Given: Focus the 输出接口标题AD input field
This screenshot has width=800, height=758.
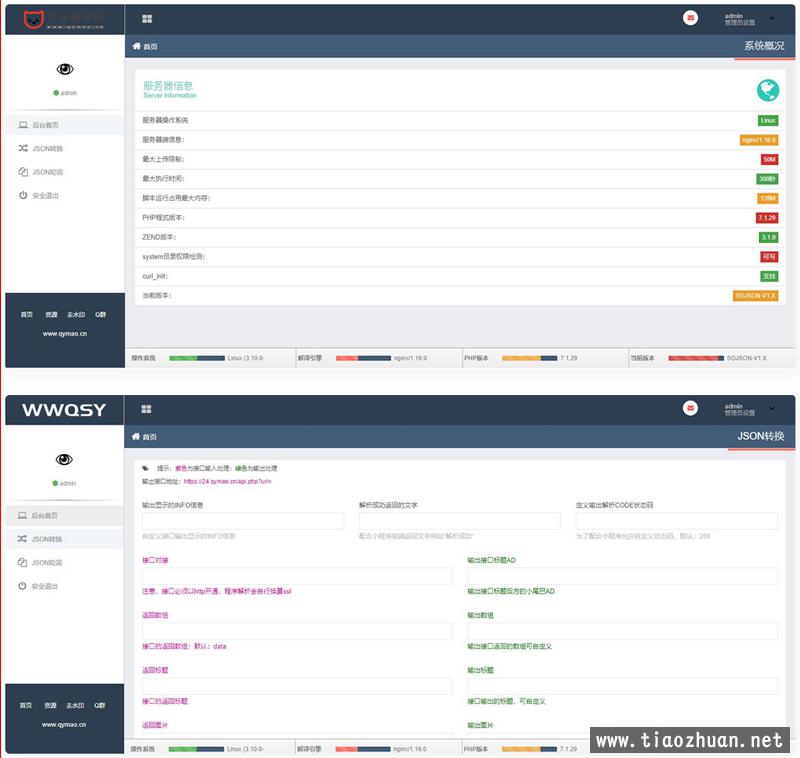Looking at the screenshot, I should tap(622, 576).
